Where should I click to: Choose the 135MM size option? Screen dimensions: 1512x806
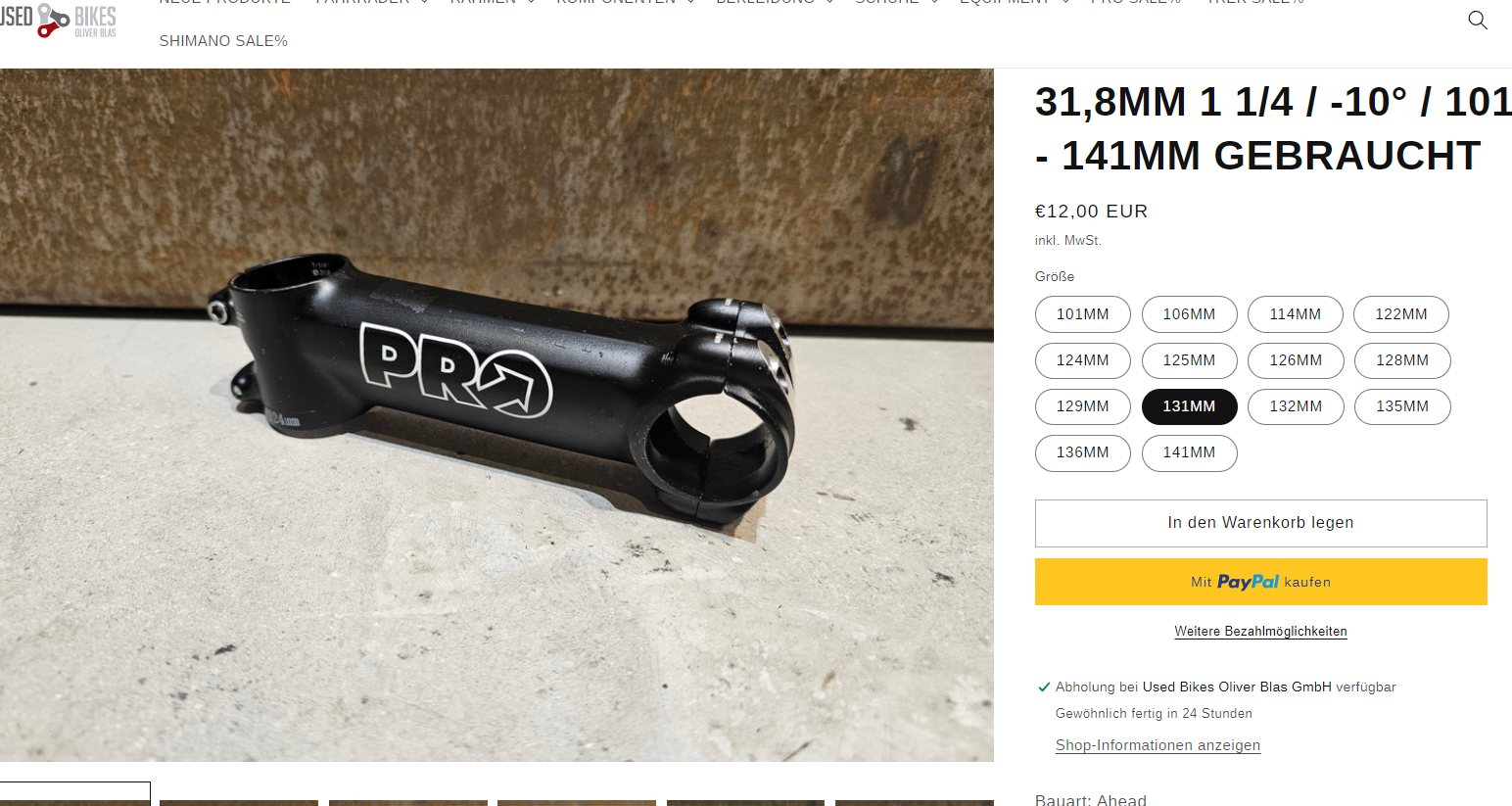click(1402, 406)
